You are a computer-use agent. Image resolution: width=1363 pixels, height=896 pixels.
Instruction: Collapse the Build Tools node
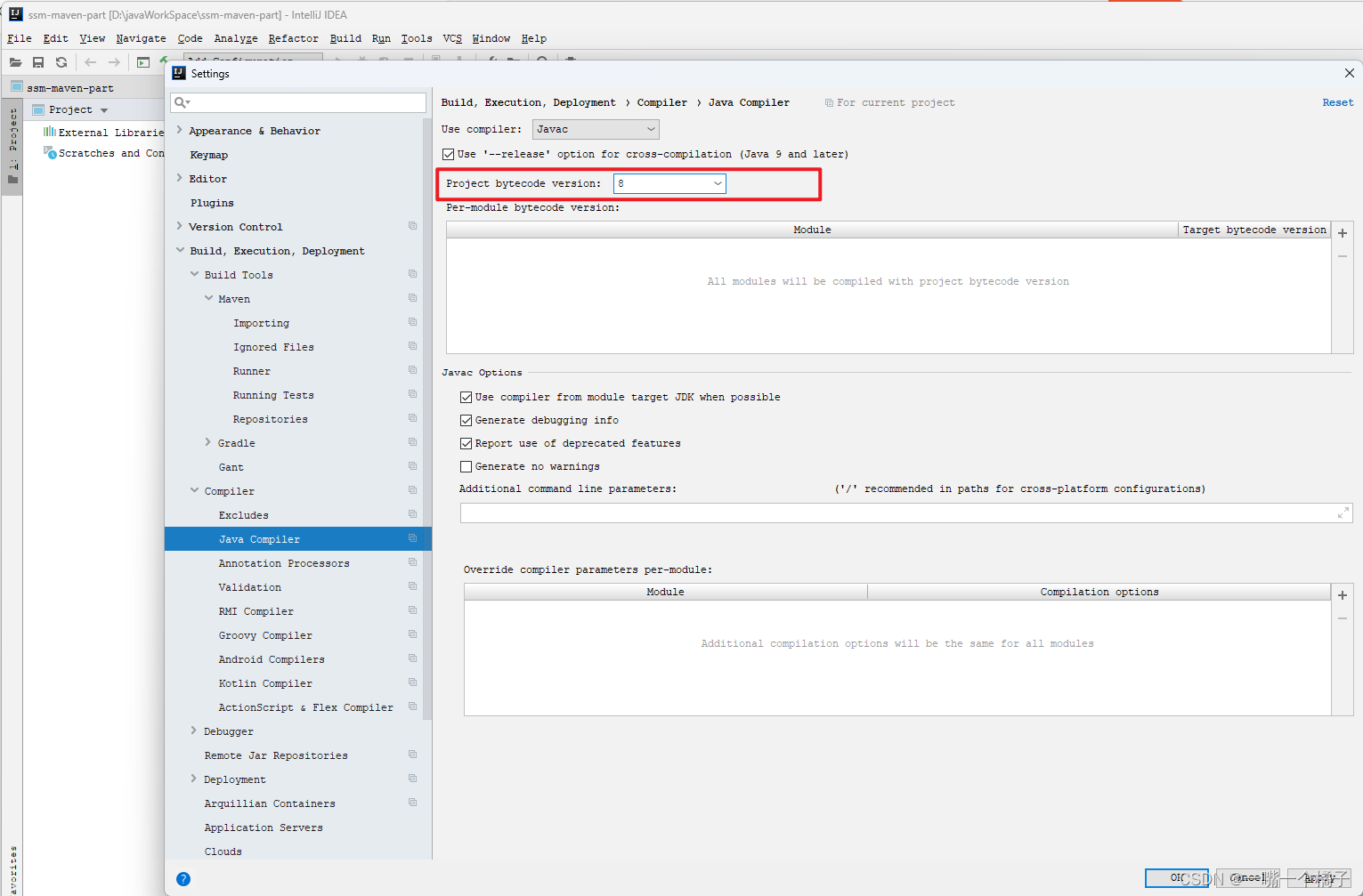pyautogui.click(x=195, y=274)
